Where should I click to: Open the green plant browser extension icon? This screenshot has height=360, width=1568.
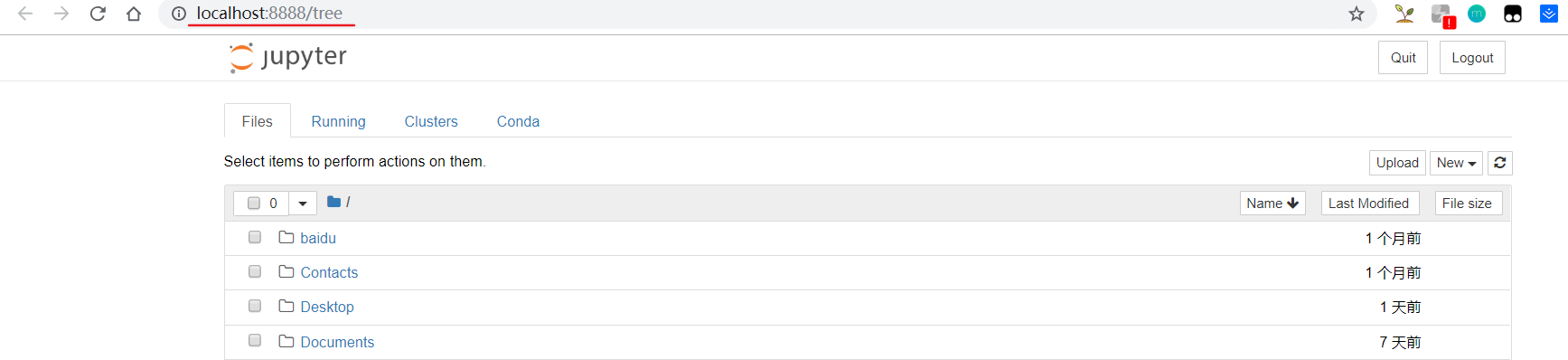[1404, 14]
